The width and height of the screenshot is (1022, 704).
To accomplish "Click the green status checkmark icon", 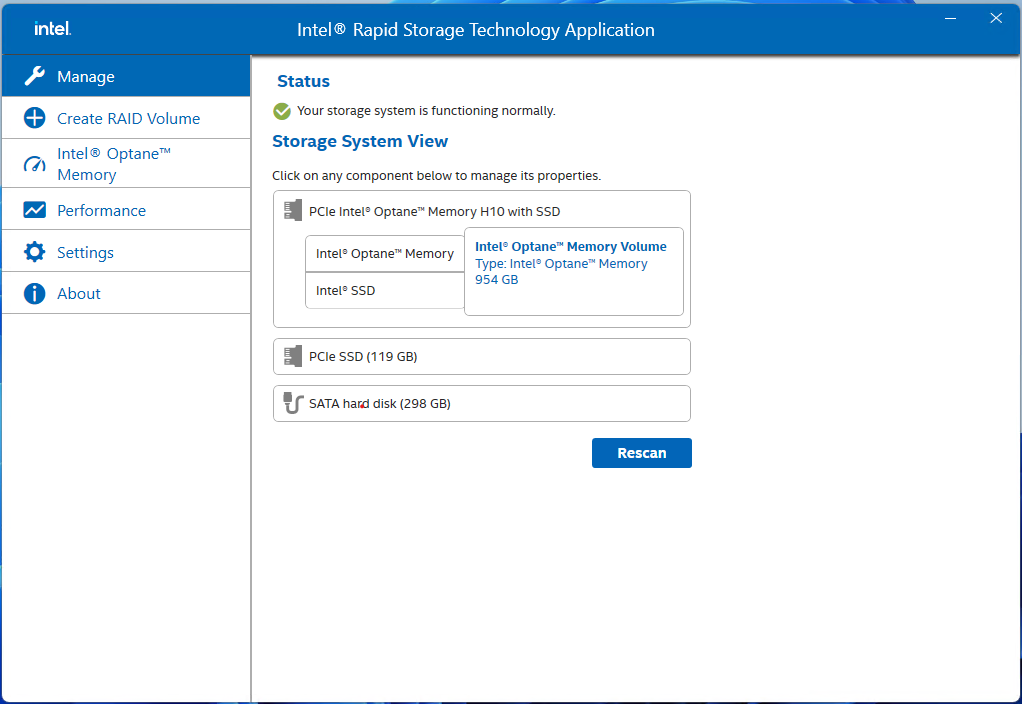I will [x=282, y=111].
